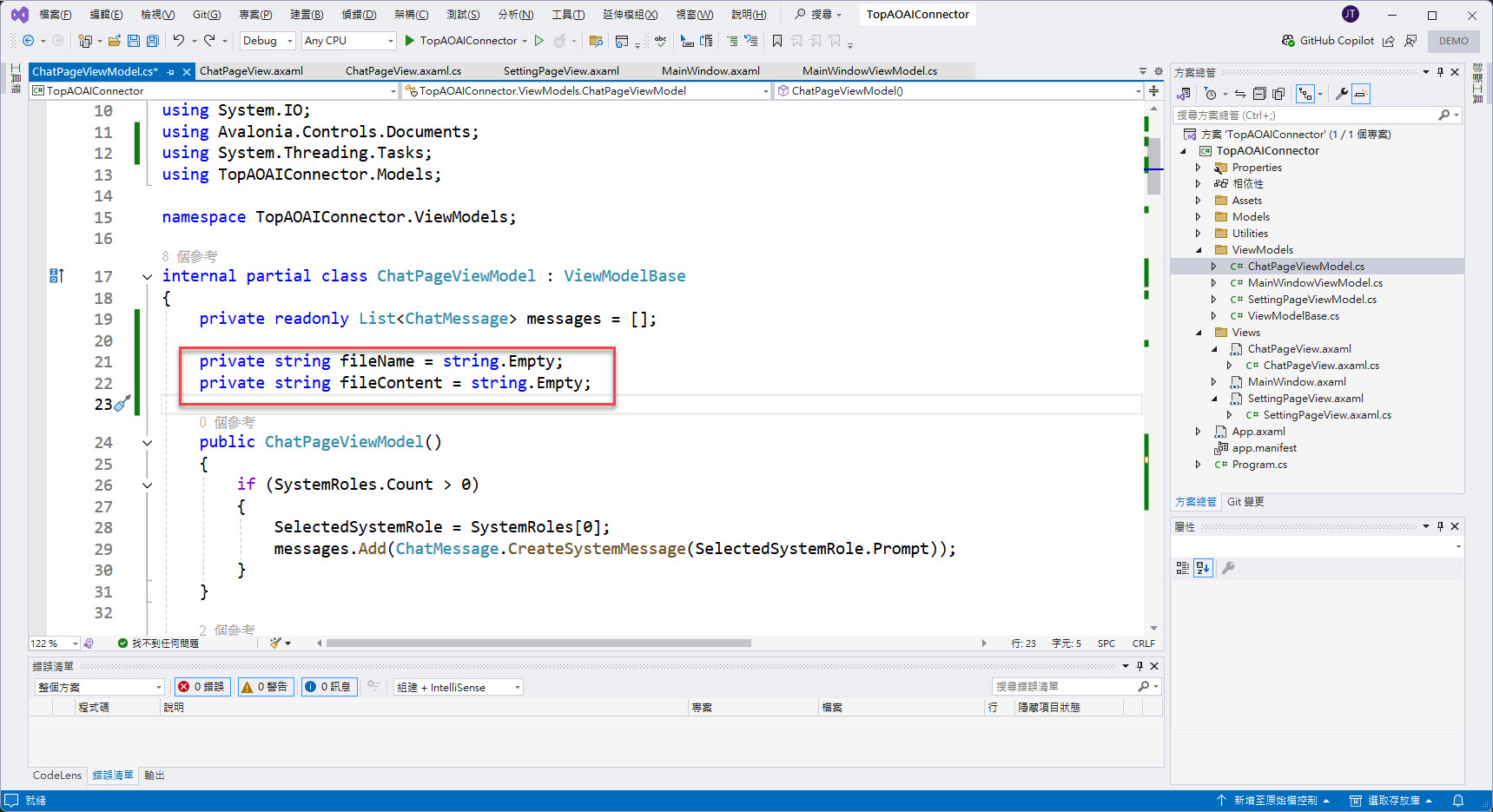Viewport: 1493px width, 812px height.
Task: Click the categorized view icon in Properties panel
Action: [1182, 568]
